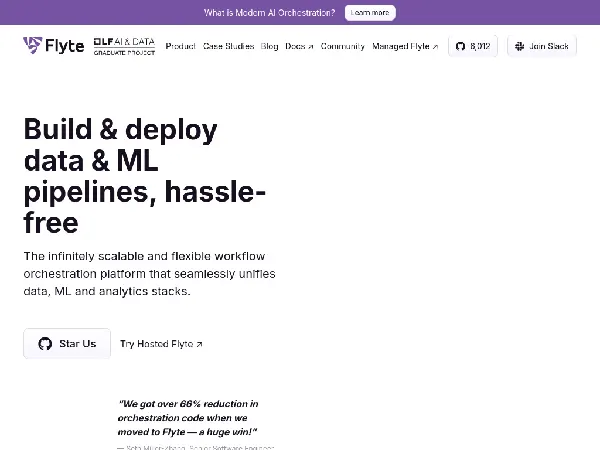This screenshot has height=450, width=600.
Task: Click the Flyte wordmark to go home
Action: (x=64, y=46)
